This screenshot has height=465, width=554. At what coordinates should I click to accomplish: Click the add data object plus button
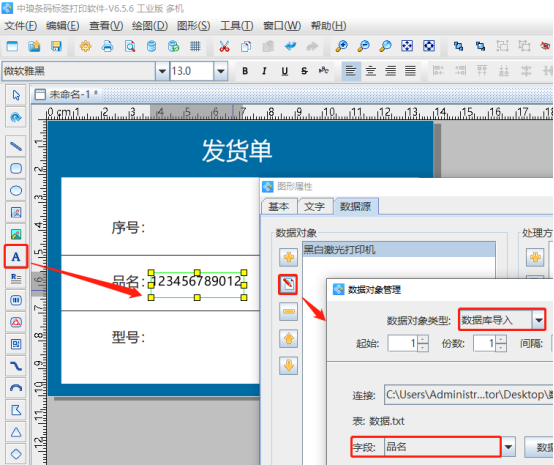click(289, 257)
